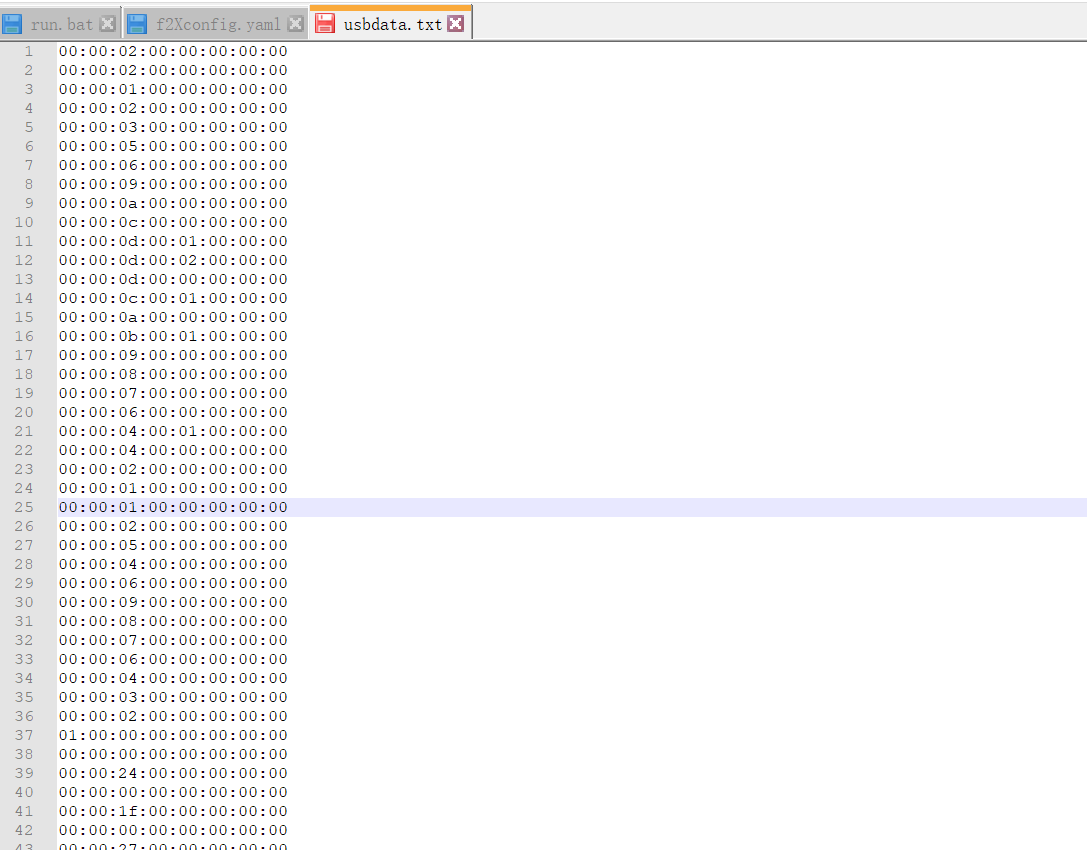Viewport: 1087px width, 850px height.
Task: Close the run.bat tab
Action: (107, 24)
